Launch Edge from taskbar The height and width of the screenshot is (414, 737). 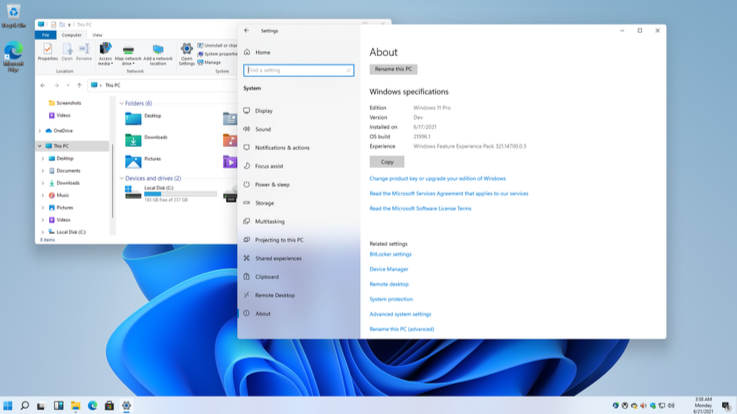92,406
